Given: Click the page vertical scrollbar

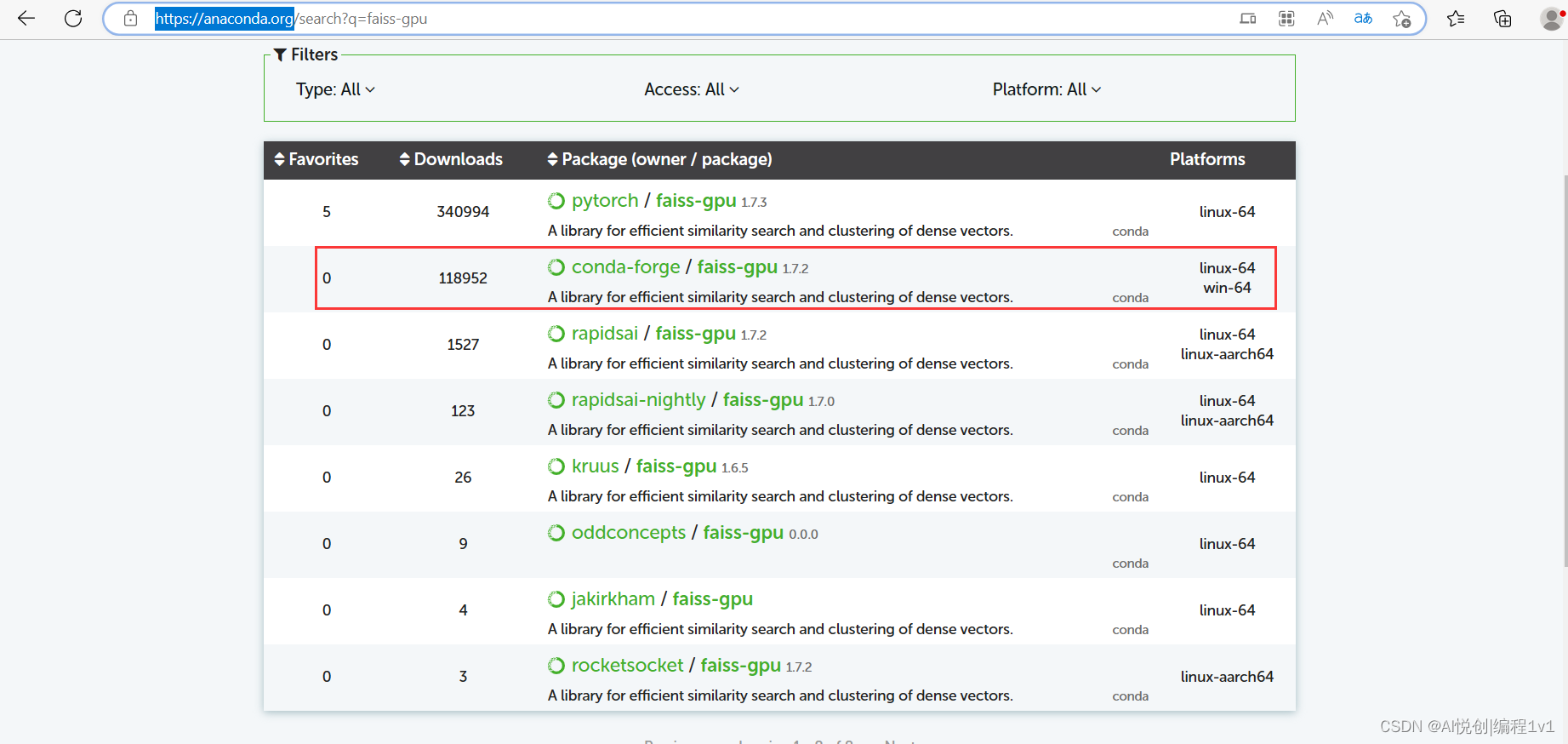Looking at the screenshot, I should coord(1565,370).
